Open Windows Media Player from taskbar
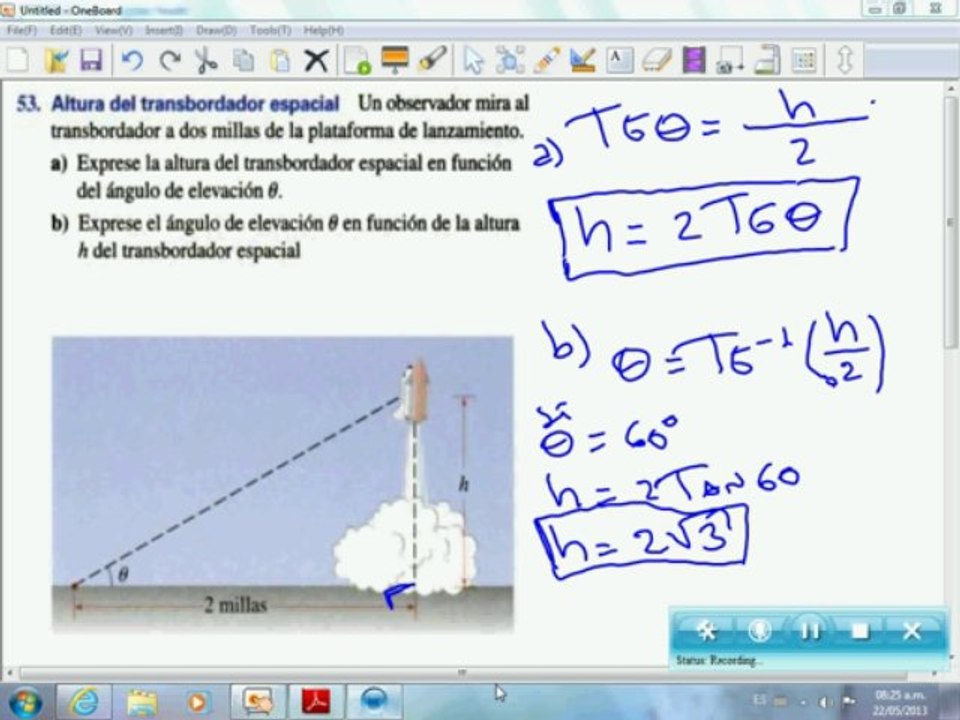The height and width of the screenshot is (720, 960). pyautogui.click(x=198, y=702)
